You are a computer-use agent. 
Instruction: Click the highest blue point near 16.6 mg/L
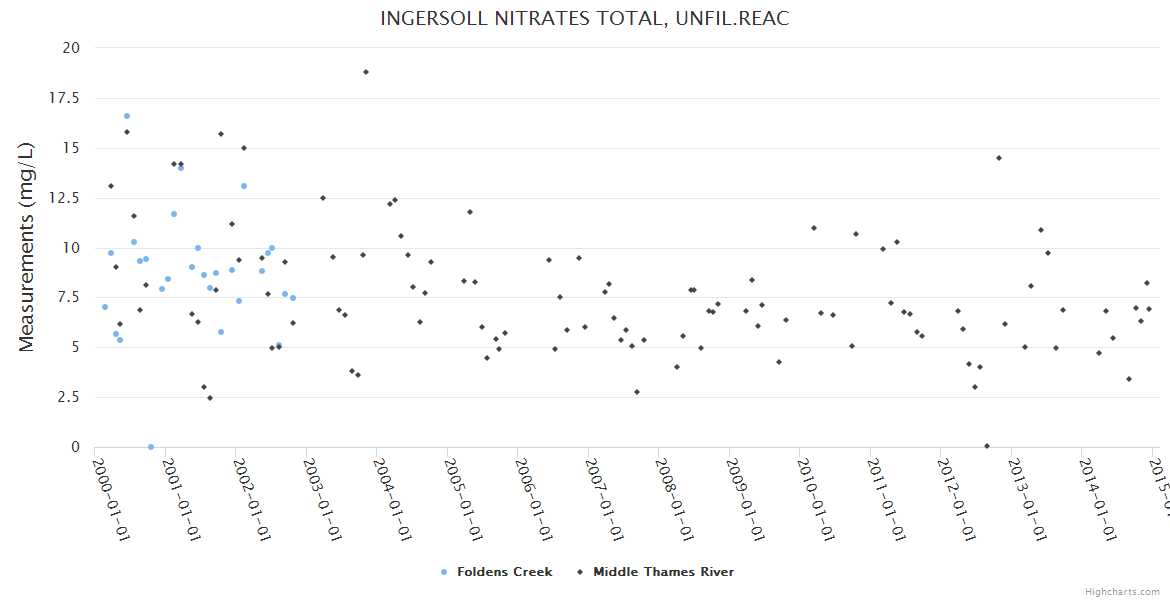pos(127,116)
